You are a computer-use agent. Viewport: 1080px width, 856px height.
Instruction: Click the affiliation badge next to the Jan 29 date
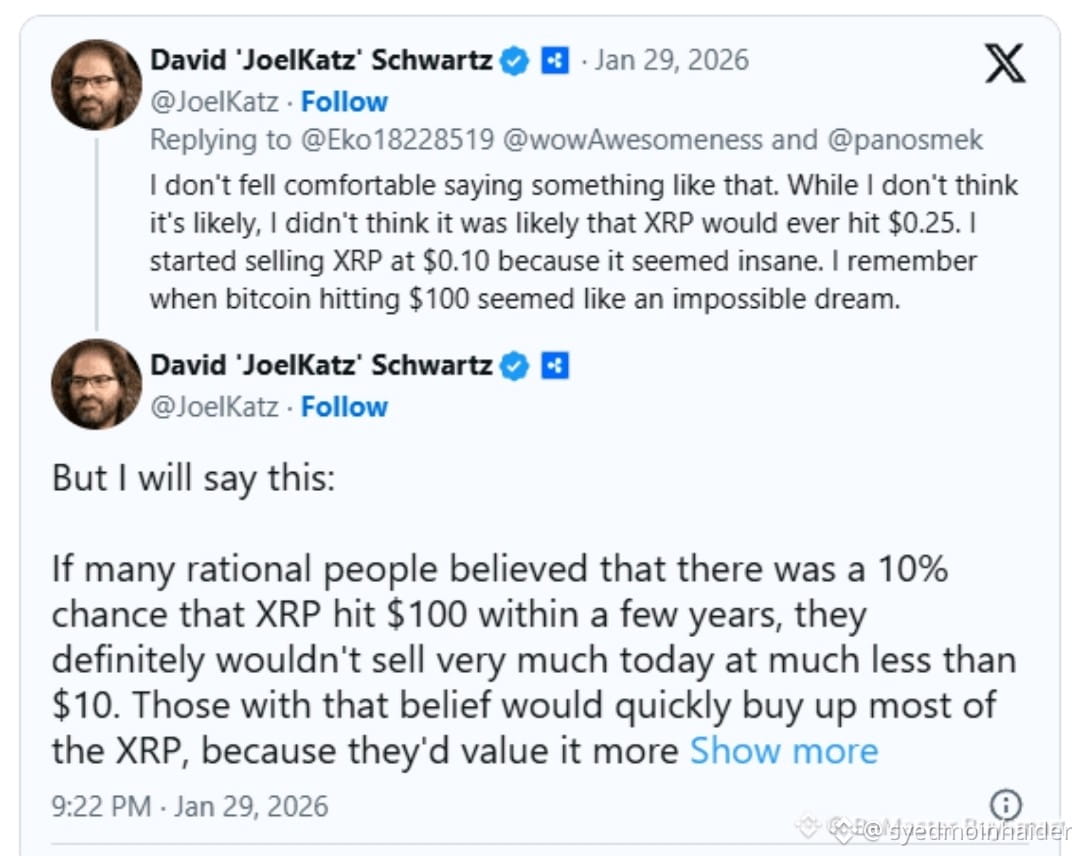click(555, 60)
